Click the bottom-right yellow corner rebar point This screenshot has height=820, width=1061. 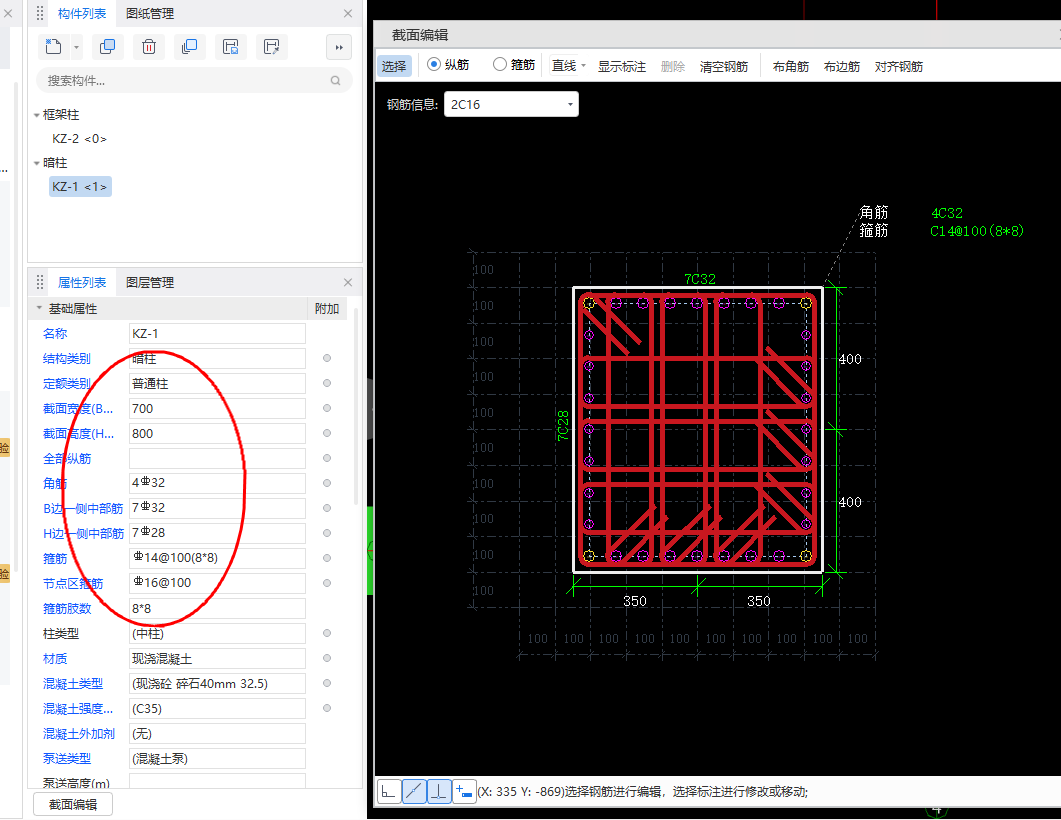tap(805, 555)
